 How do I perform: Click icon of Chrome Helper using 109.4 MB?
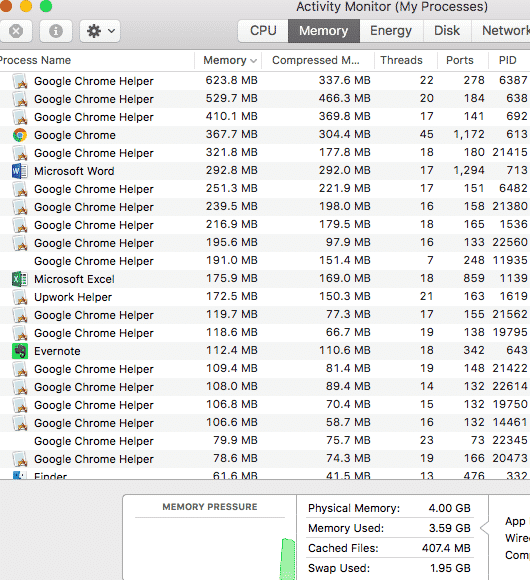(x=20, y=369)
